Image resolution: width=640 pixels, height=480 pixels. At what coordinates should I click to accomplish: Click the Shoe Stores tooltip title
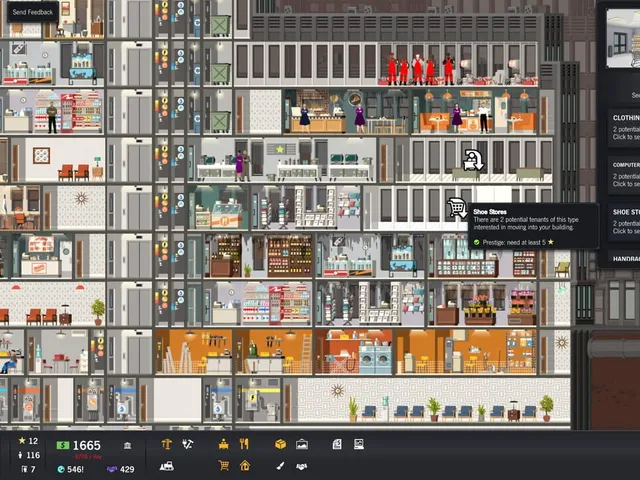coord(490,212)
